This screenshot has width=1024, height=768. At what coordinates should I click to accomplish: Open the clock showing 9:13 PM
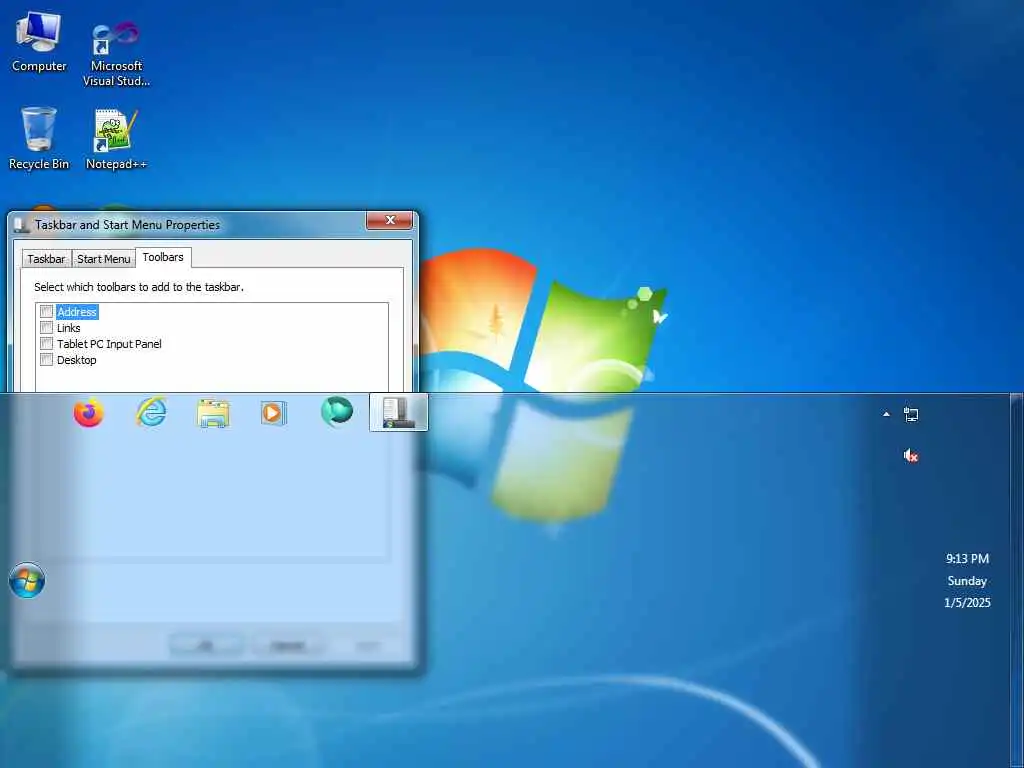[x=967, y=559]
